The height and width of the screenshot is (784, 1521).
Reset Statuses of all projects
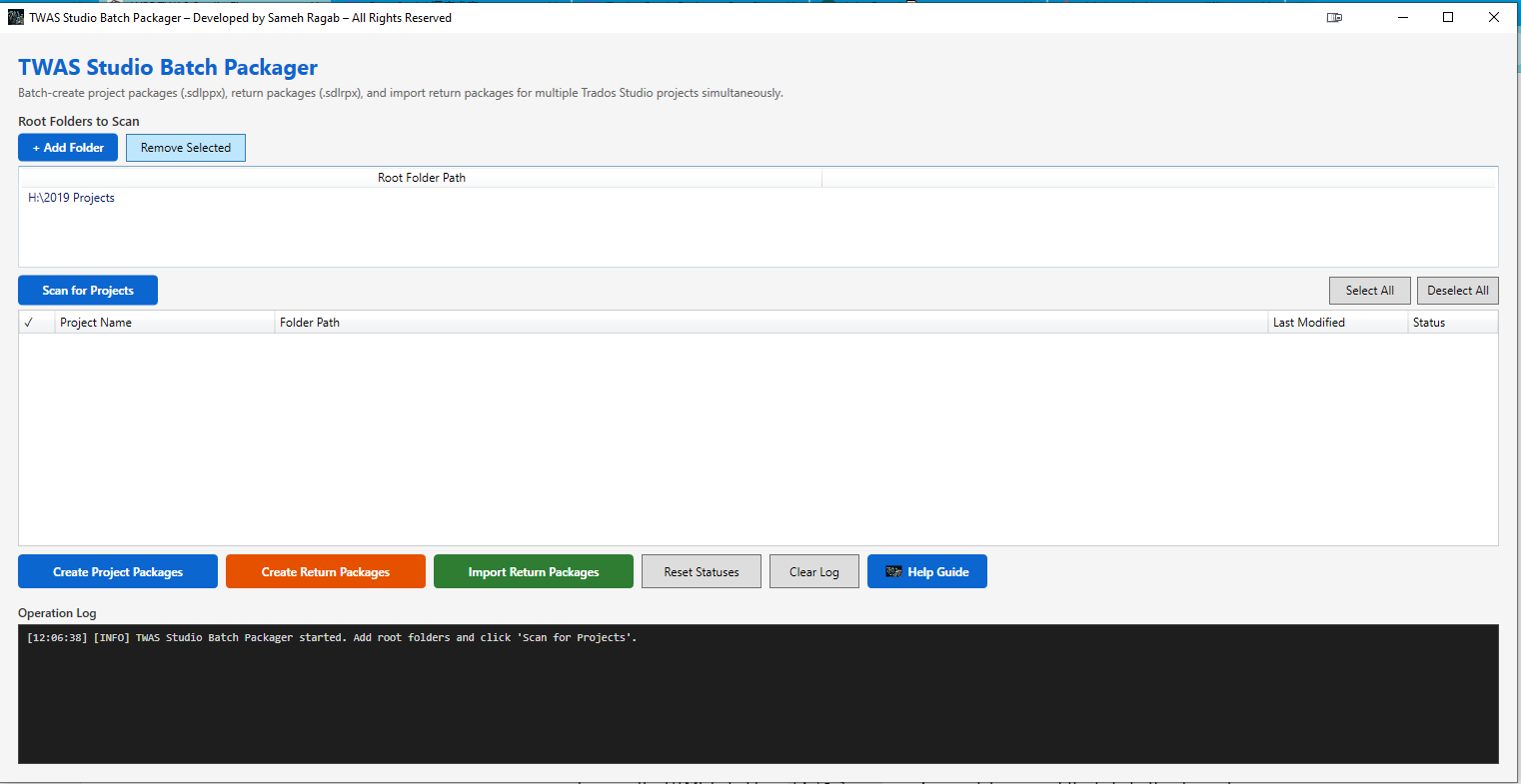coord(701,570)
